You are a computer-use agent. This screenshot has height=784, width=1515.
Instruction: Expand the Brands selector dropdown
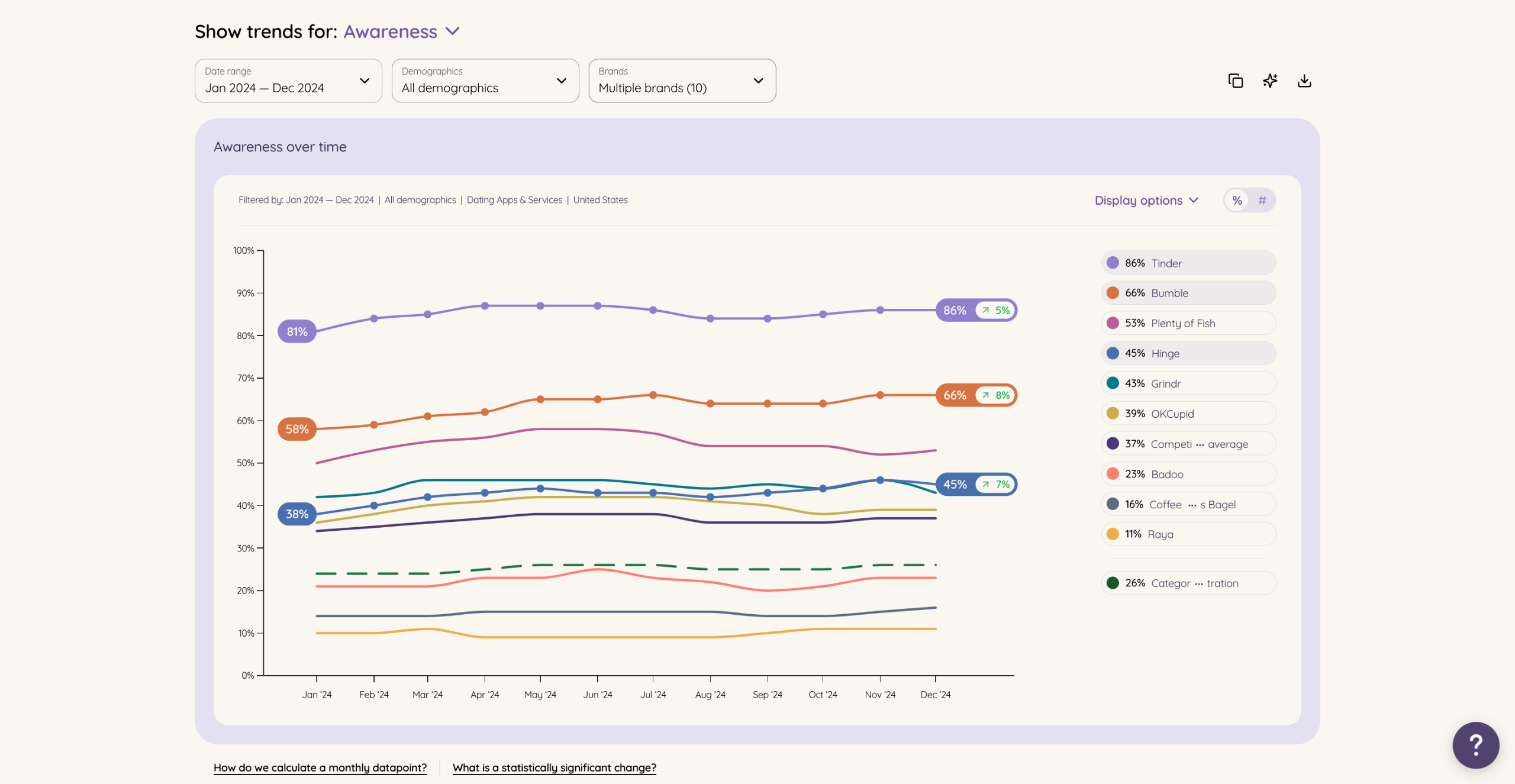(682, 81)
